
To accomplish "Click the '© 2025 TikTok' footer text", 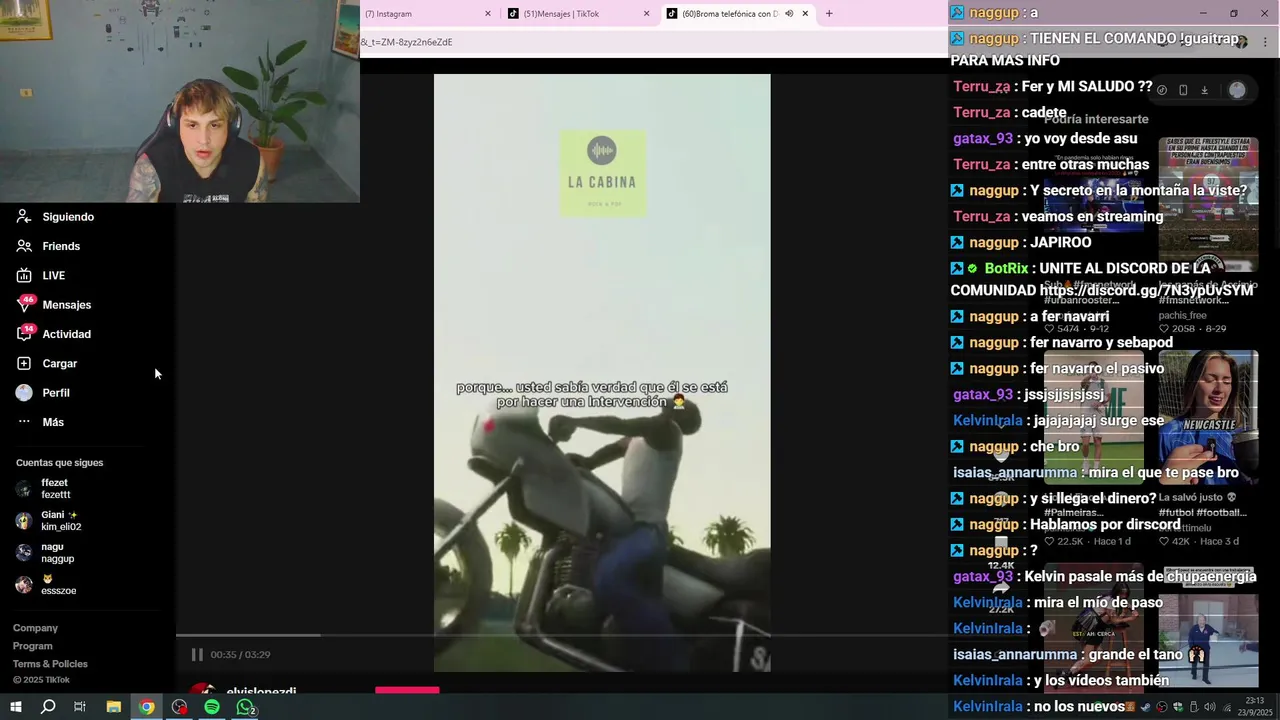I will tap(41, 680).
